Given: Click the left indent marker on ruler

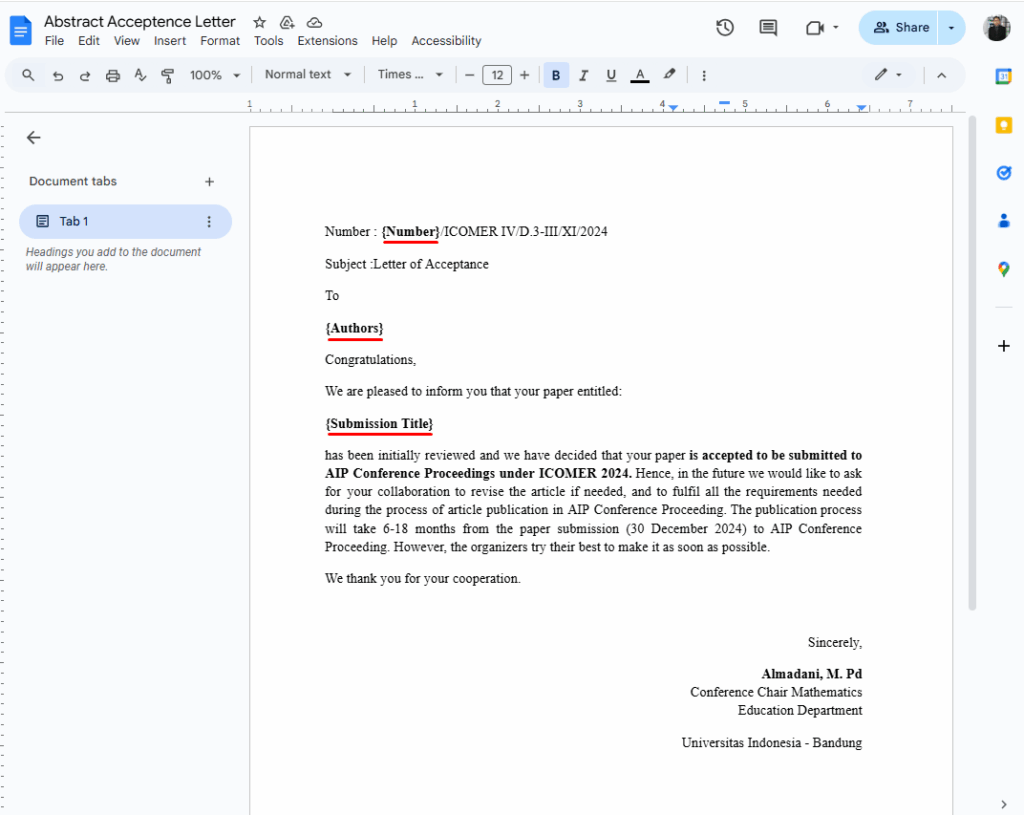Looking at the screenshot, I should coord(673,106).
